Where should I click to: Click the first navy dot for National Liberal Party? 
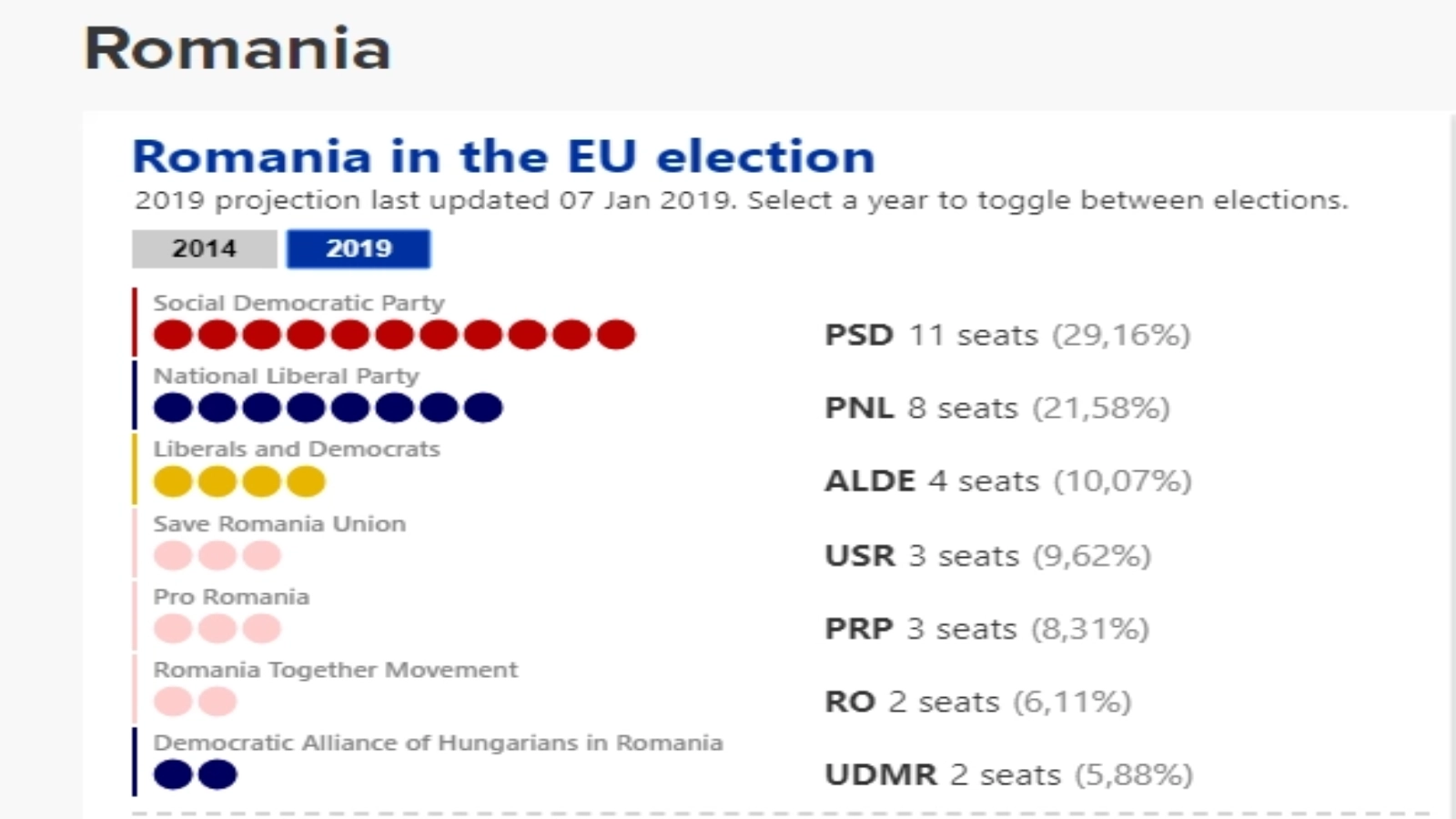(173, 408)
